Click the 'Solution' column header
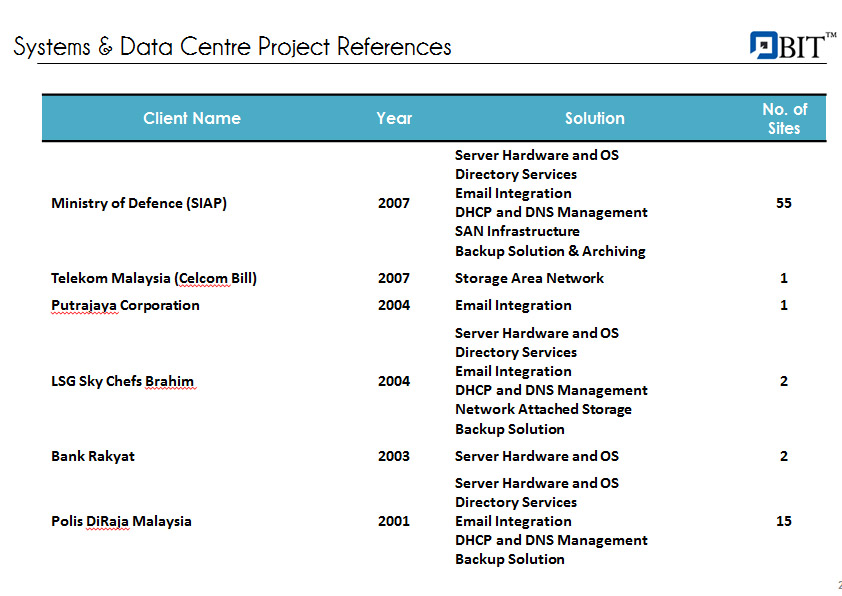 coord(594,118)
